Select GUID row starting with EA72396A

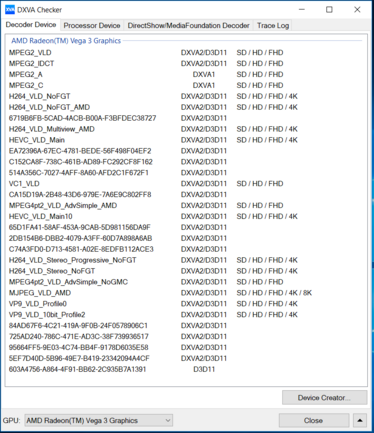[x=187, y=151]
